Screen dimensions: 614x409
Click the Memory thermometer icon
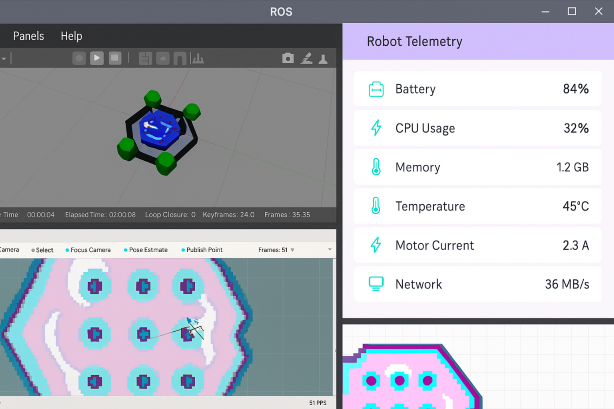coord(376,167)
